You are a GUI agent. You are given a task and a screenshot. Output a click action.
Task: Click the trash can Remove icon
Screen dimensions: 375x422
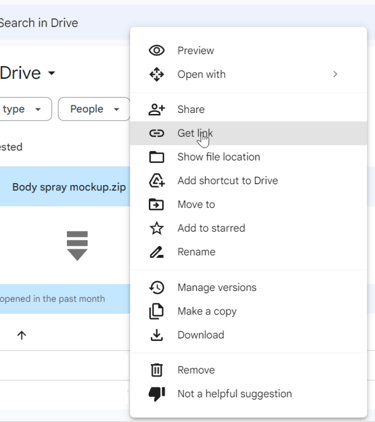pyautogui.click(x=156, y=370)
